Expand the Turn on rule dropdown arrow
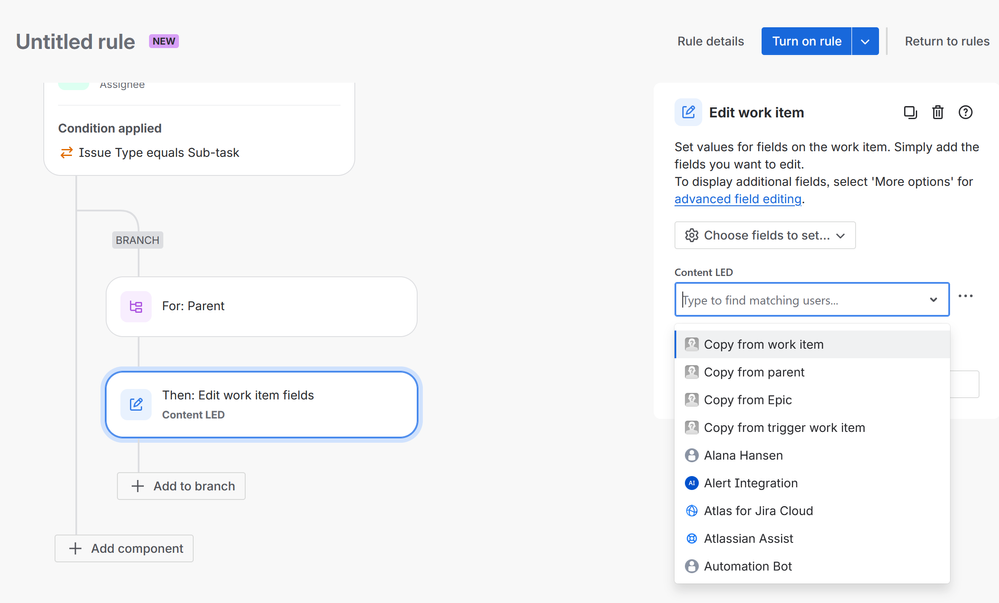Image resolution: width=999 pixels, height=603 pixels. click(x=865, y=41)
